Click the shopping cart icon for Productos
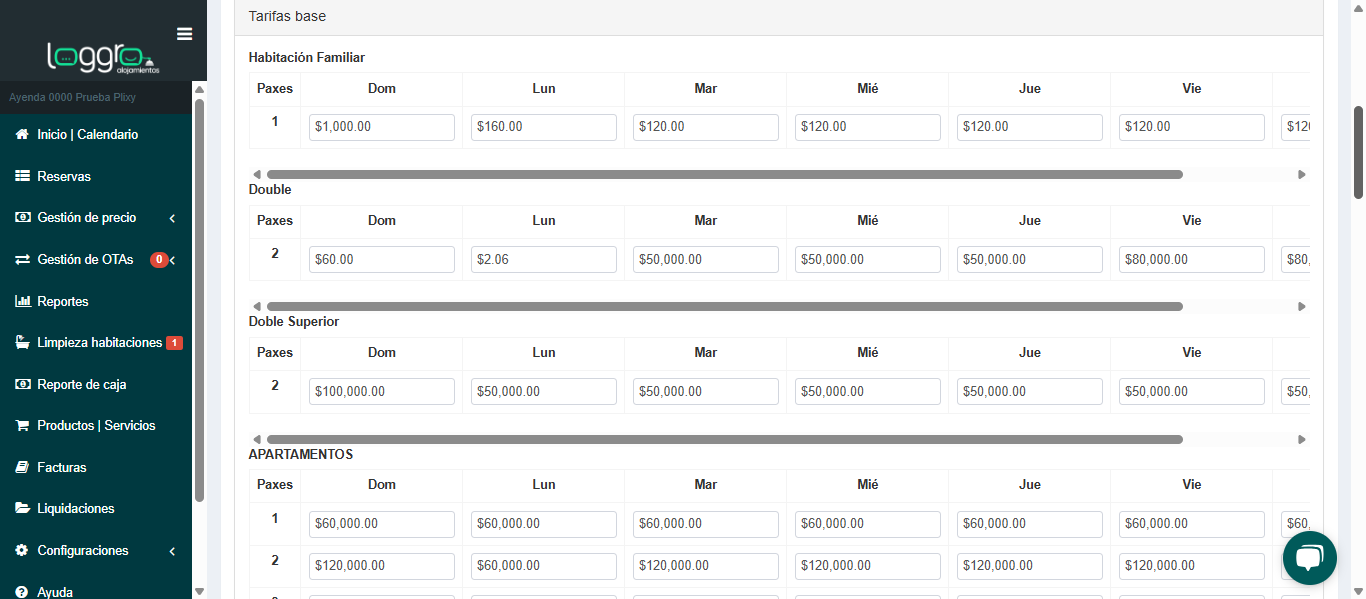 22,426
